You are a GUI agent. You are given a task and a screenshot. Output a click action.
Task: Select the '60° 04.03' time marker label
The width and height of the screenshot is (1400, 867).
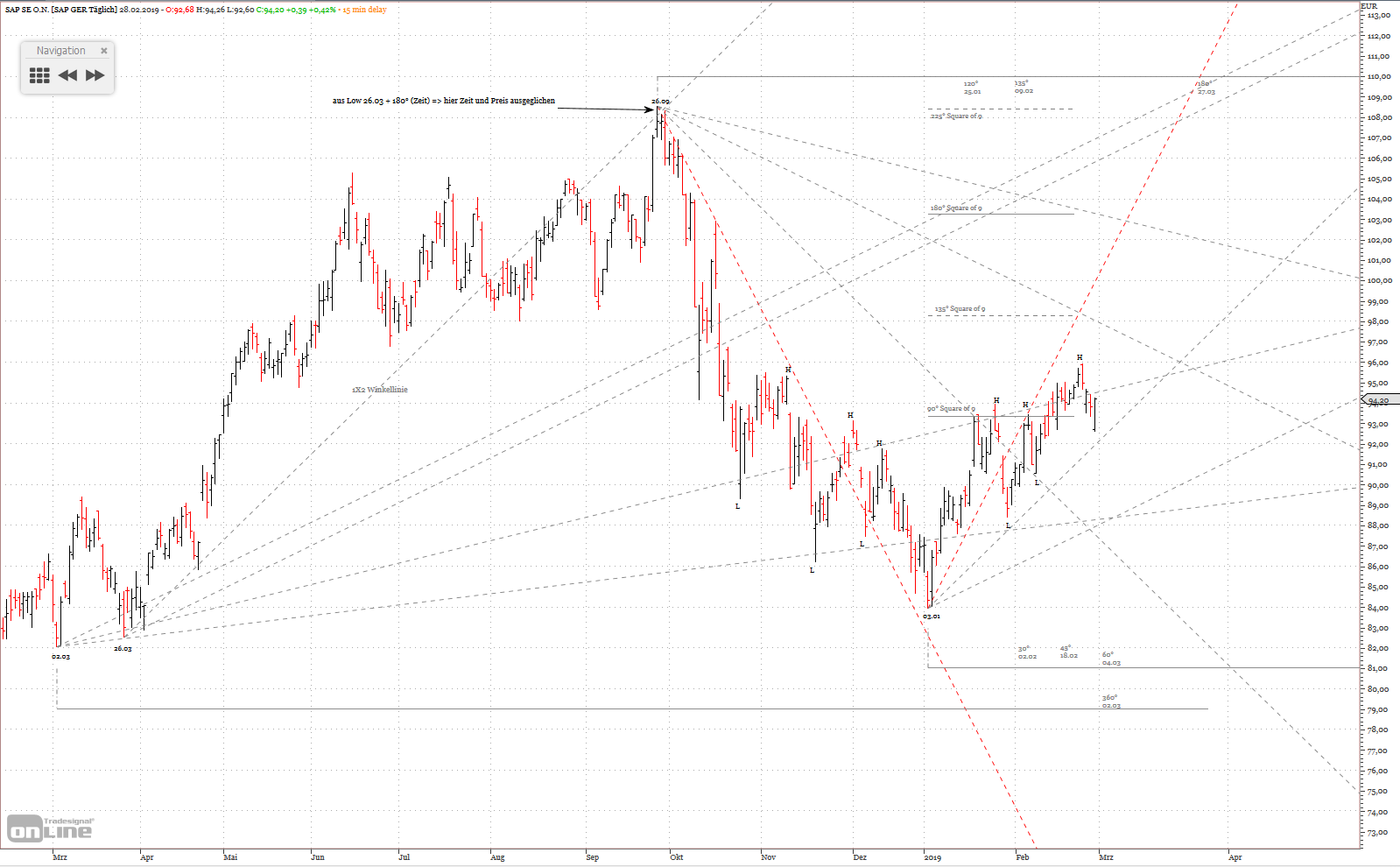pos(1111,659)
